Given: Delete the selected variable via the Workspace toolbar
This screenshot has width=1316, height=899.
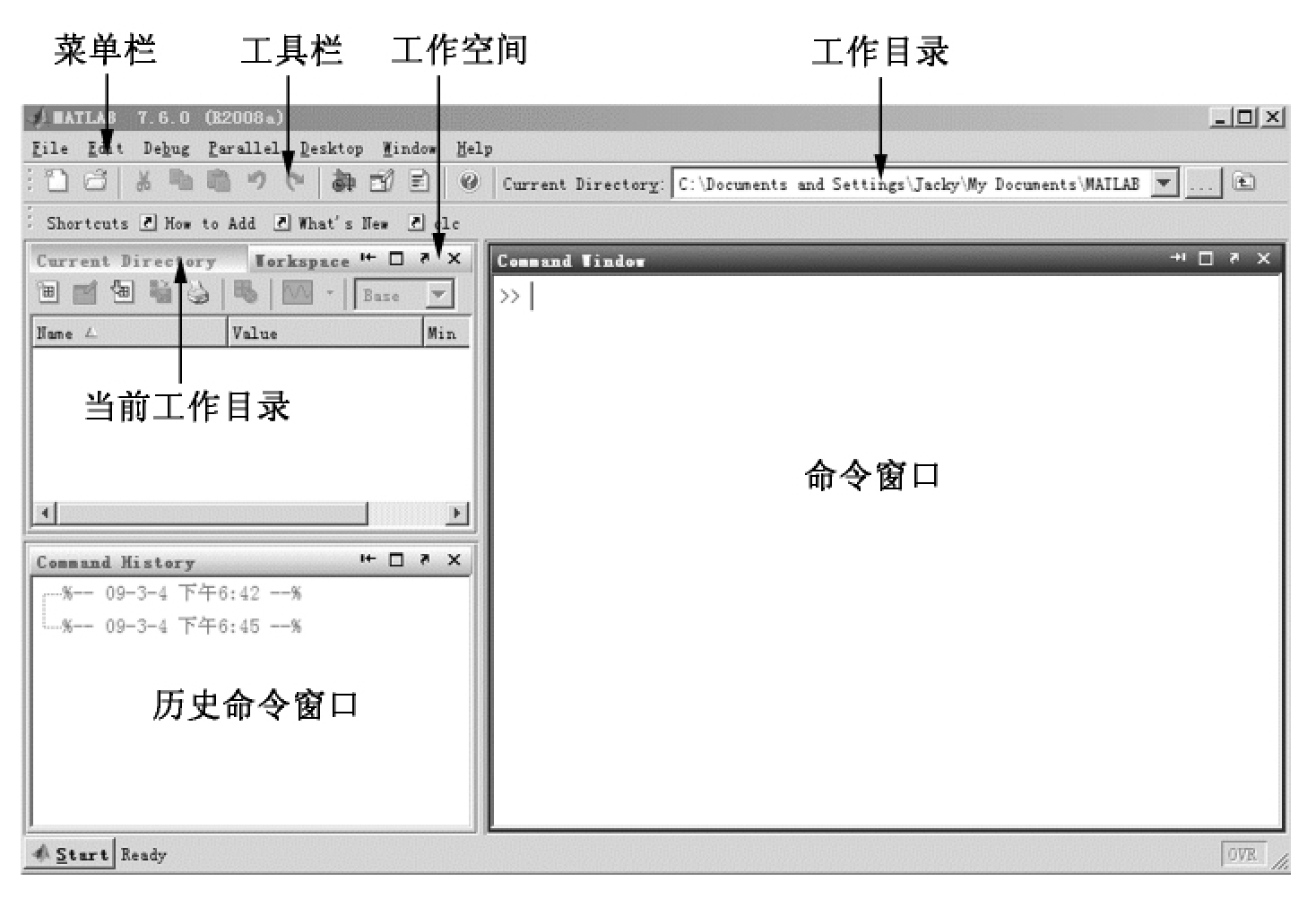Looking at the screenshot, I should [x=245, y=292].
